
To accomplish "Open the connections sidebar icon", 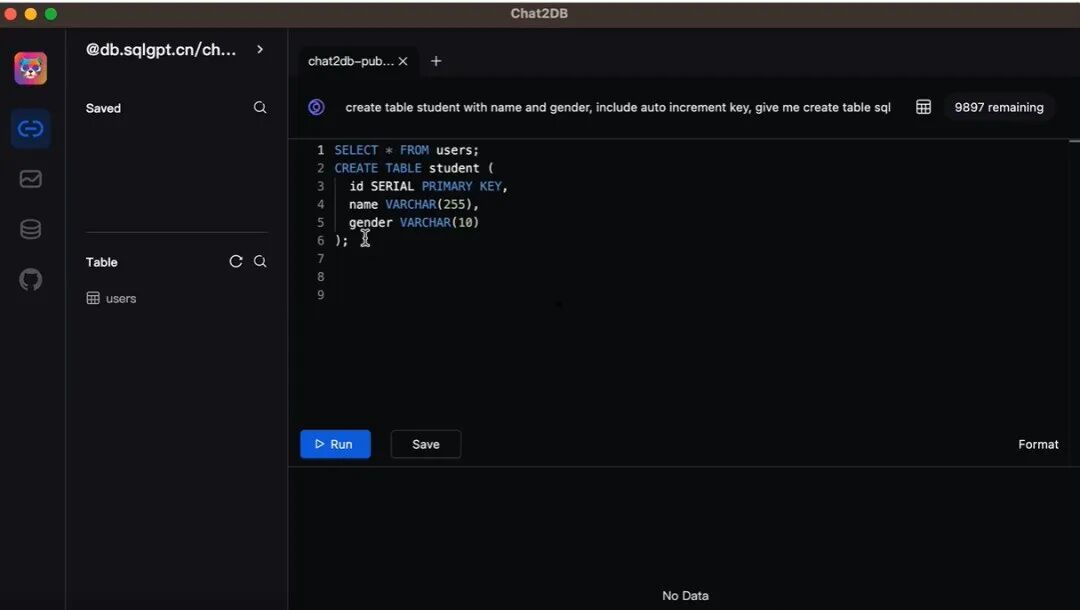I will 30,128.
